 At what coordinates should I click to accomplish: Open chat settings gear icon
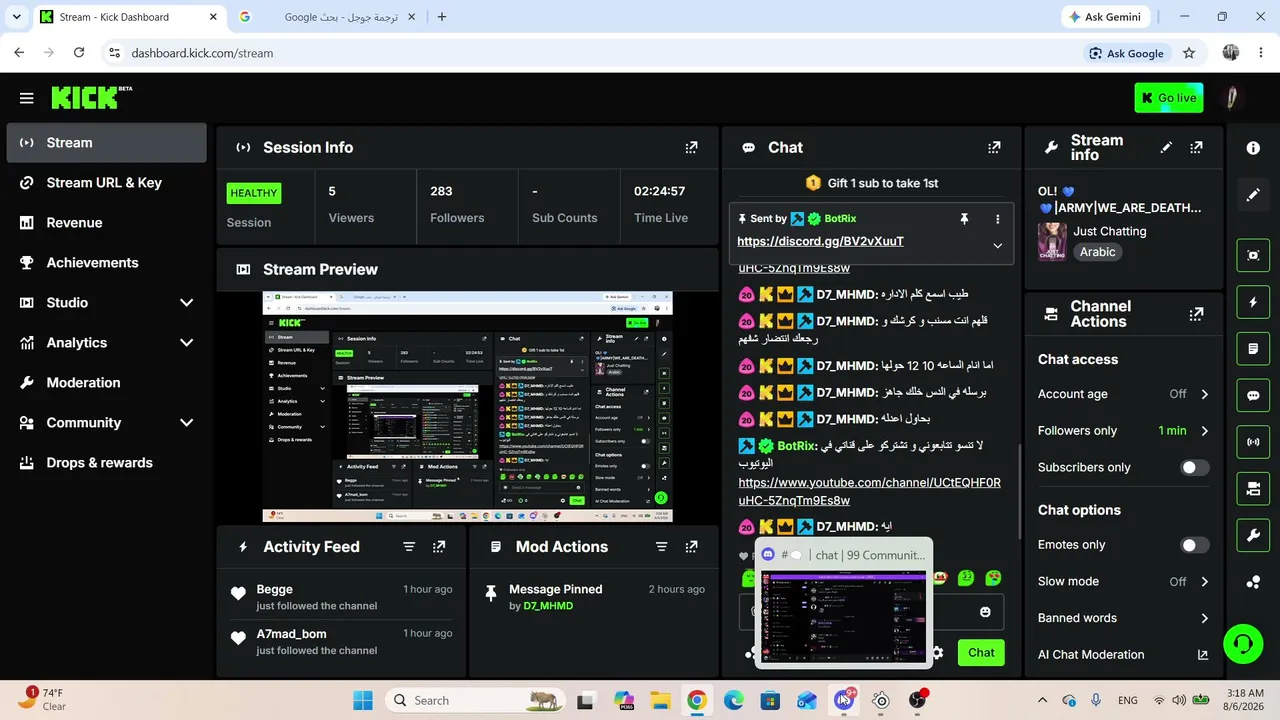(937, 653)
